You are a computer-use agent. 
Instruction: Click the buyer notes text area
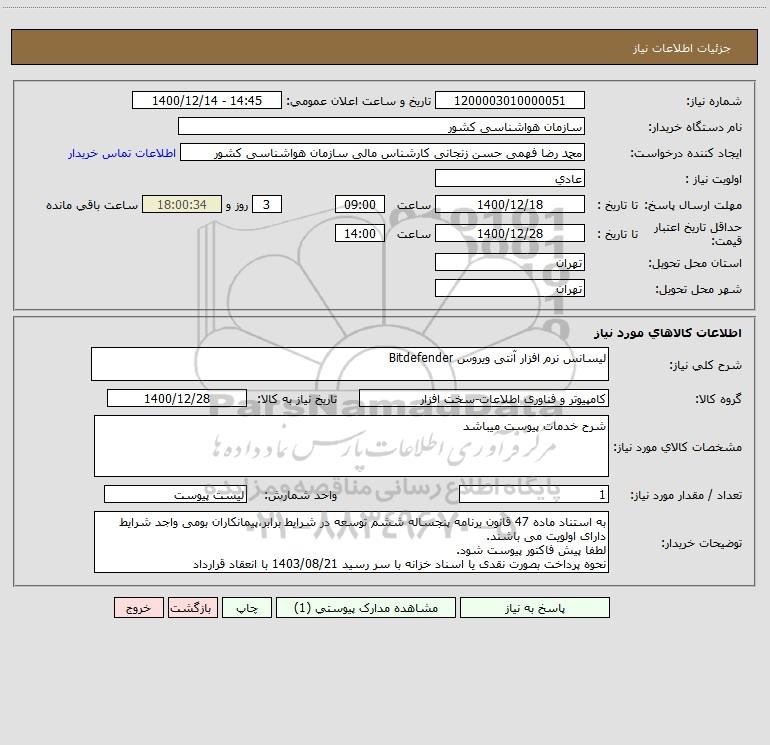(x=351, y=542)
